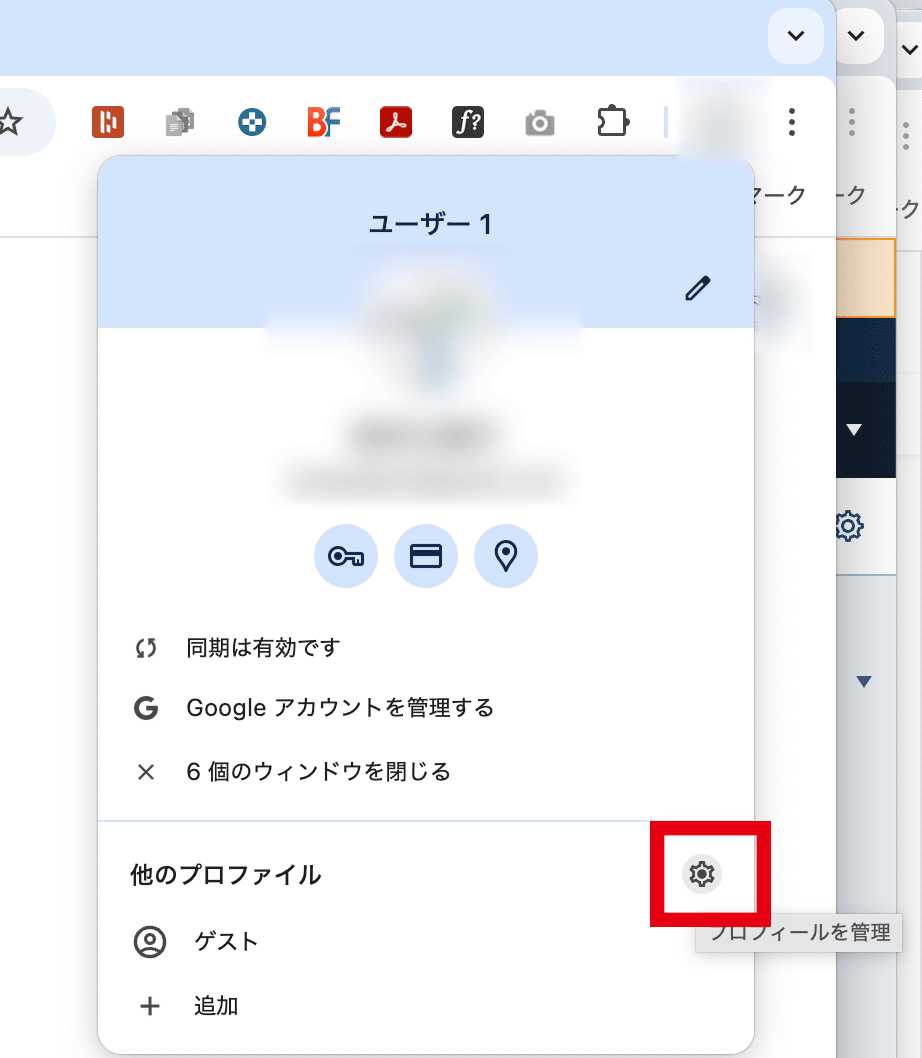Expand blue triangle dropdown in background window

pos(864,681)
